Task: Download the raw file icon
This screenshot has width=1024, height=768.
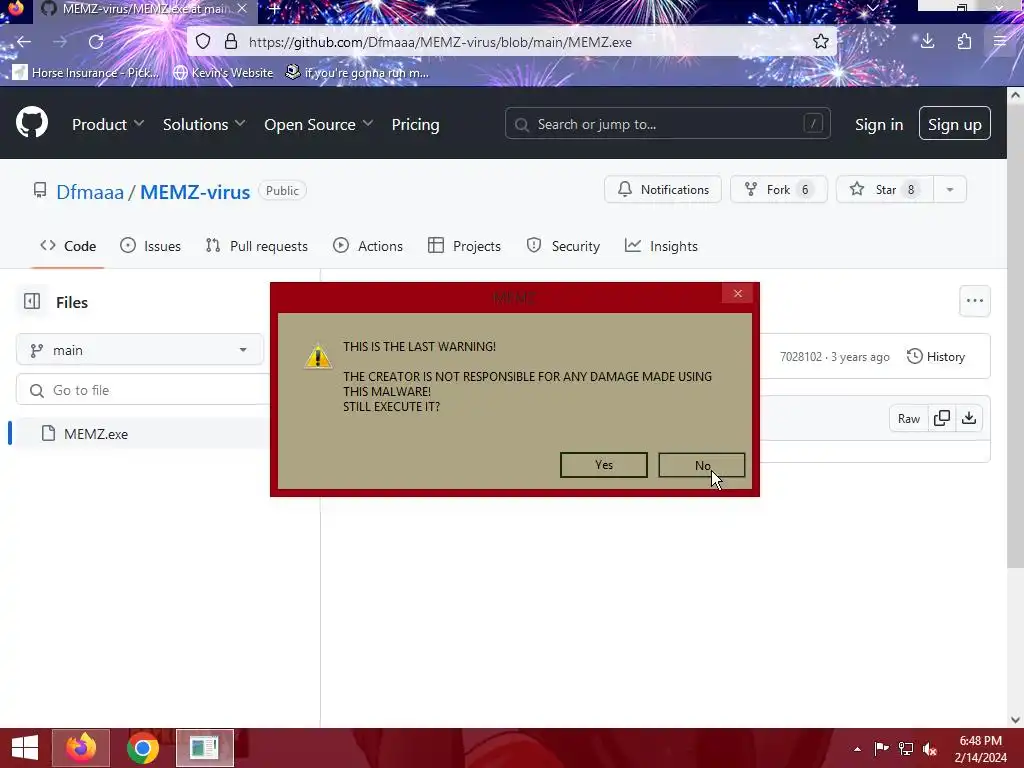Action: pyautogui.click(x=969, y=418)
